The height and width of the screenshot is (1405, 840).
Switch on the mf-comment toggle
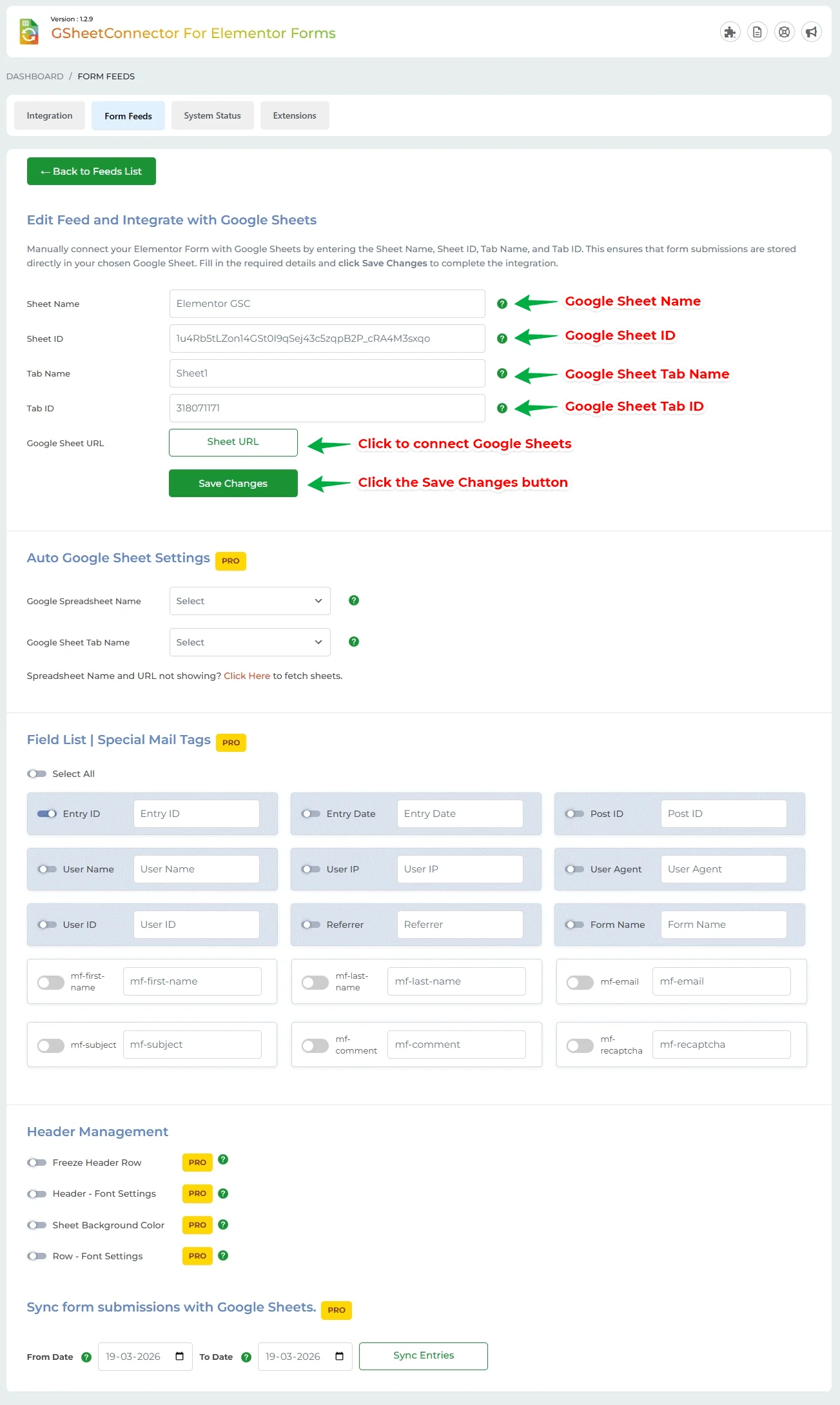point(315,1046)
